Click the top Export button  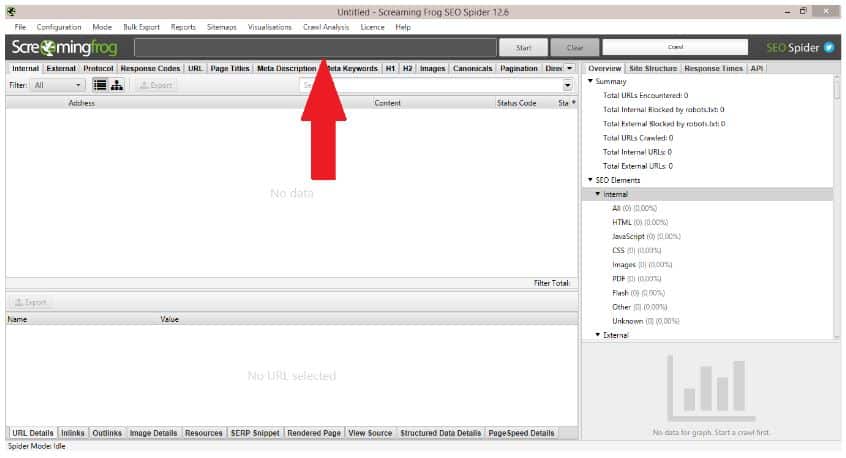(x=156, y=85)
